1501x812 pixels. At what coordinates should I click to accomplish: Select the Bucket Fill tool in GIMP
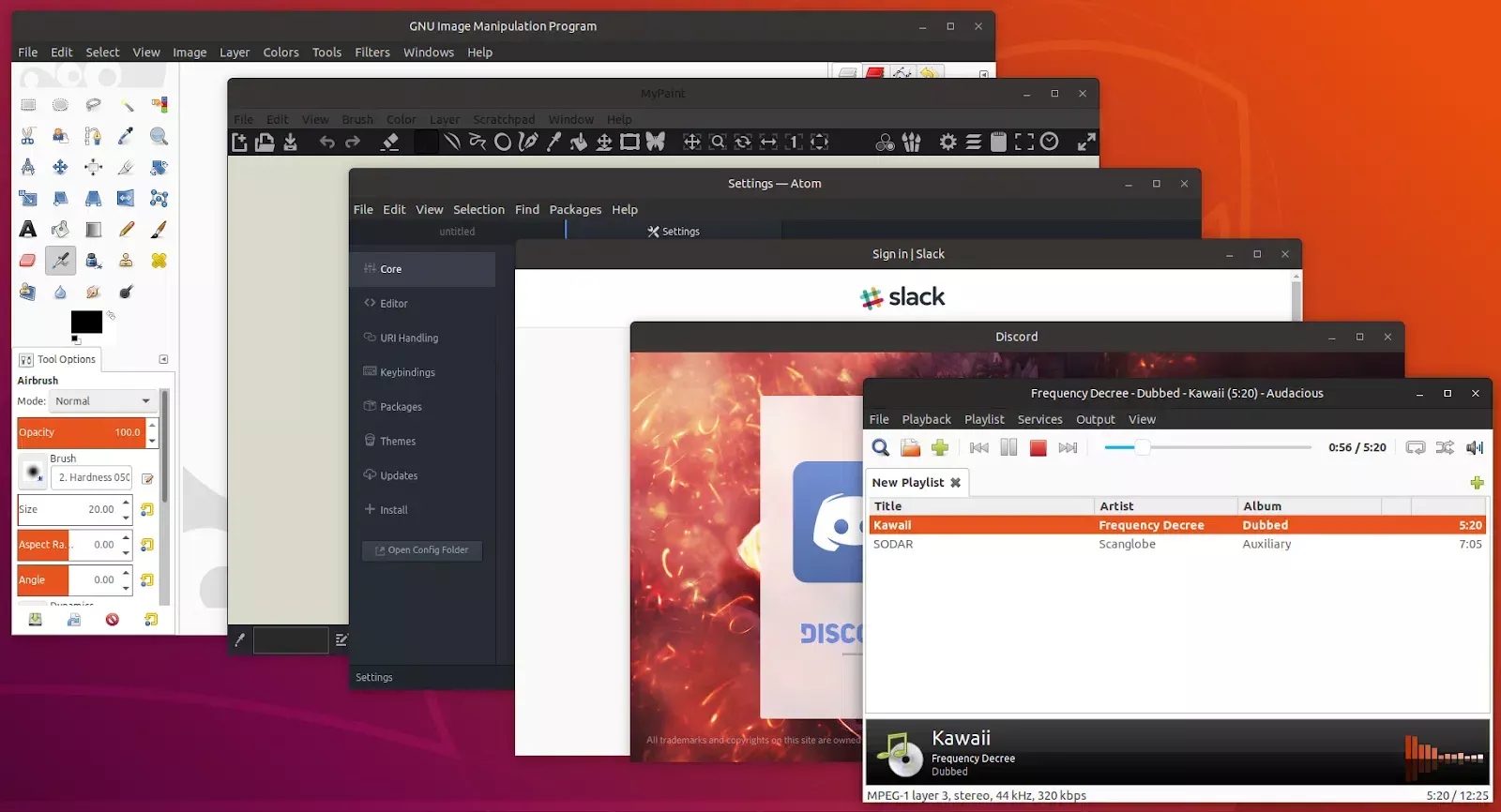pyautogui.click(x=60, y=229)
